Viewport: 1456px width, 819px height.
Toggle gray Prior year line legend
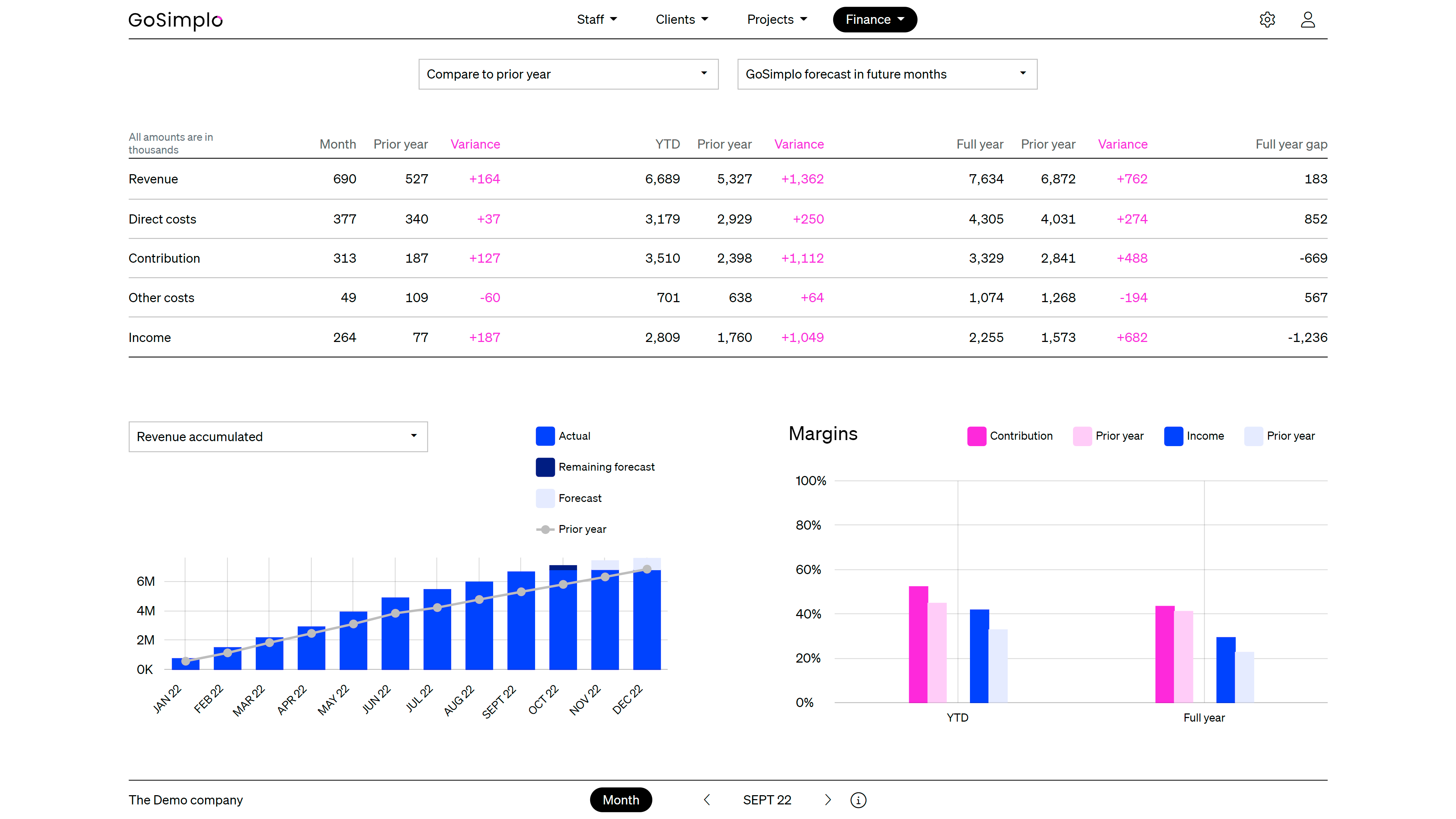click(x=571, y=529)
